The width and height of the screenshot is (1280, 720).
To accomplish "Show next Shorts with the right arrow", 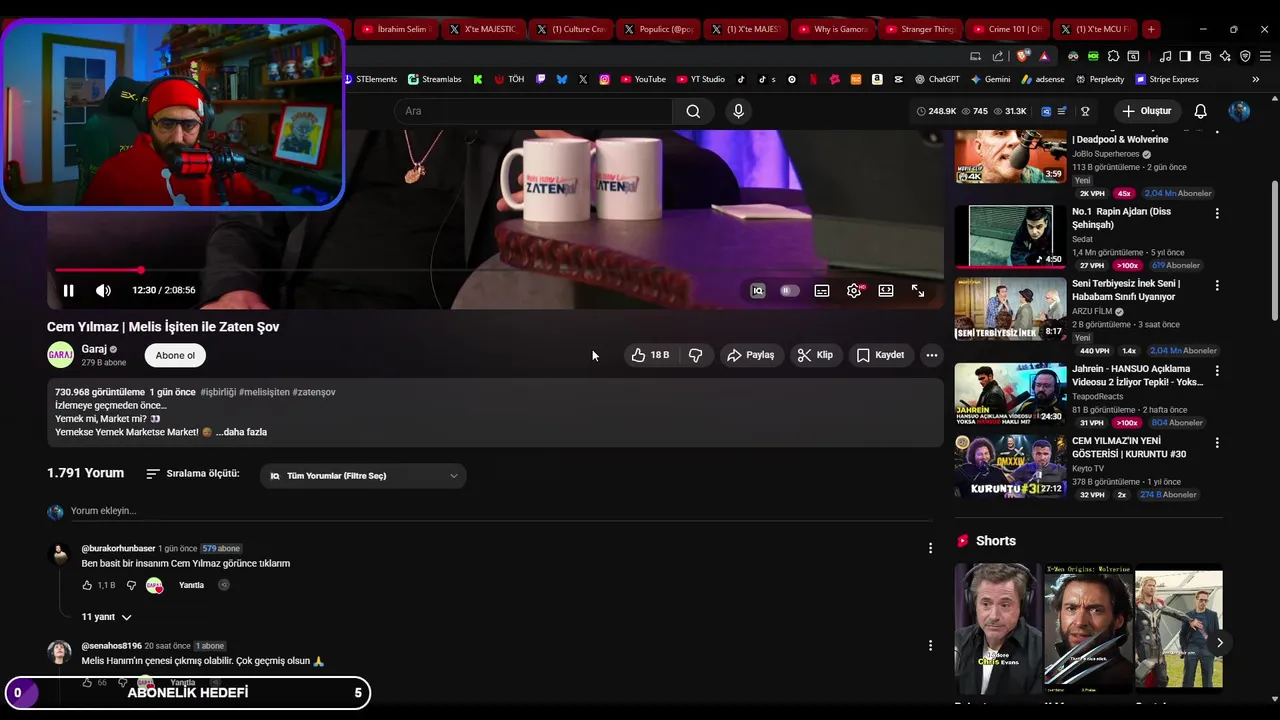I will [x=1219, y=643].
